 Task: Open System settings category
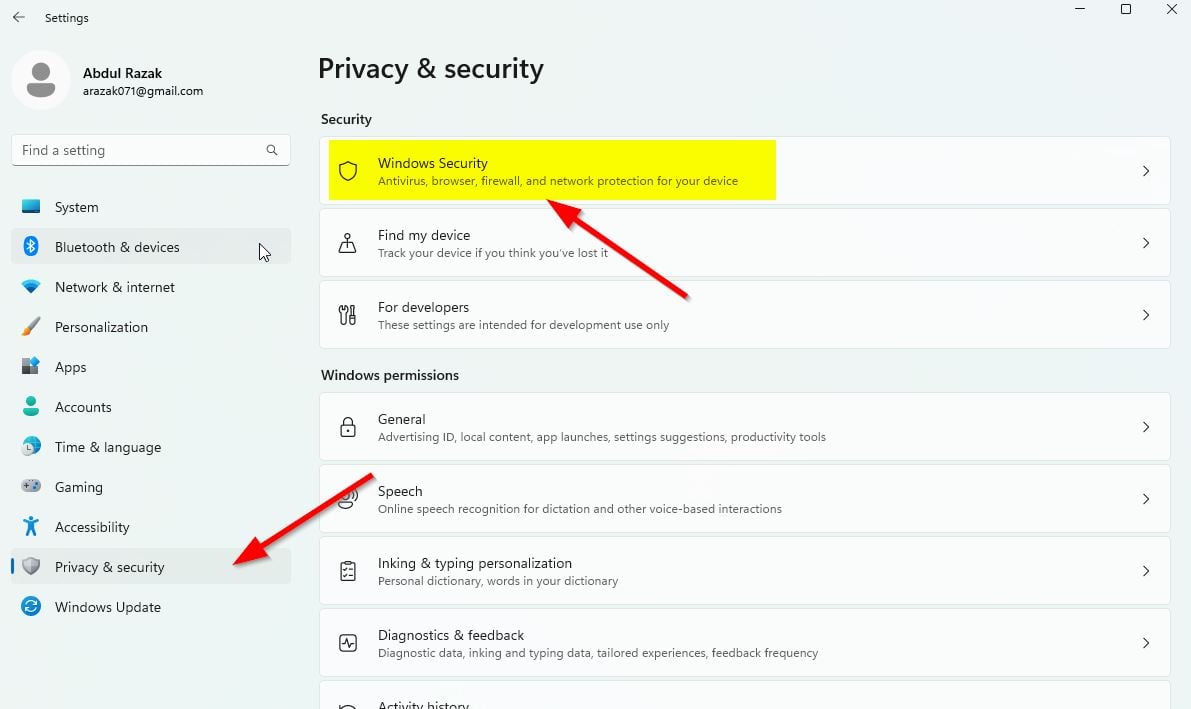pos(76,207)
